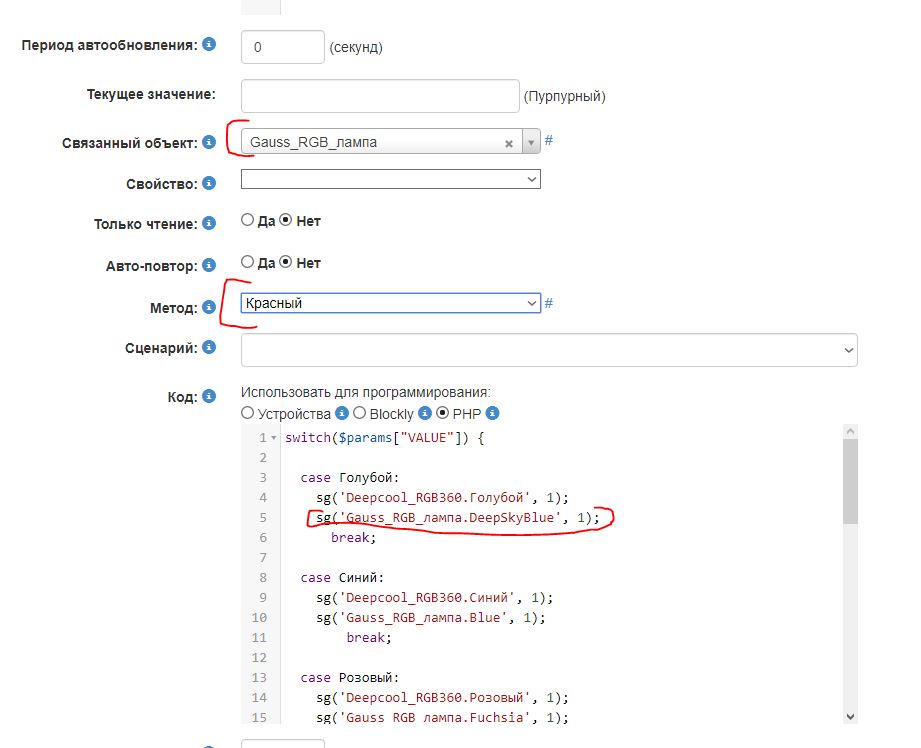Show info icon next to Сценарий

tap(209, 347)
